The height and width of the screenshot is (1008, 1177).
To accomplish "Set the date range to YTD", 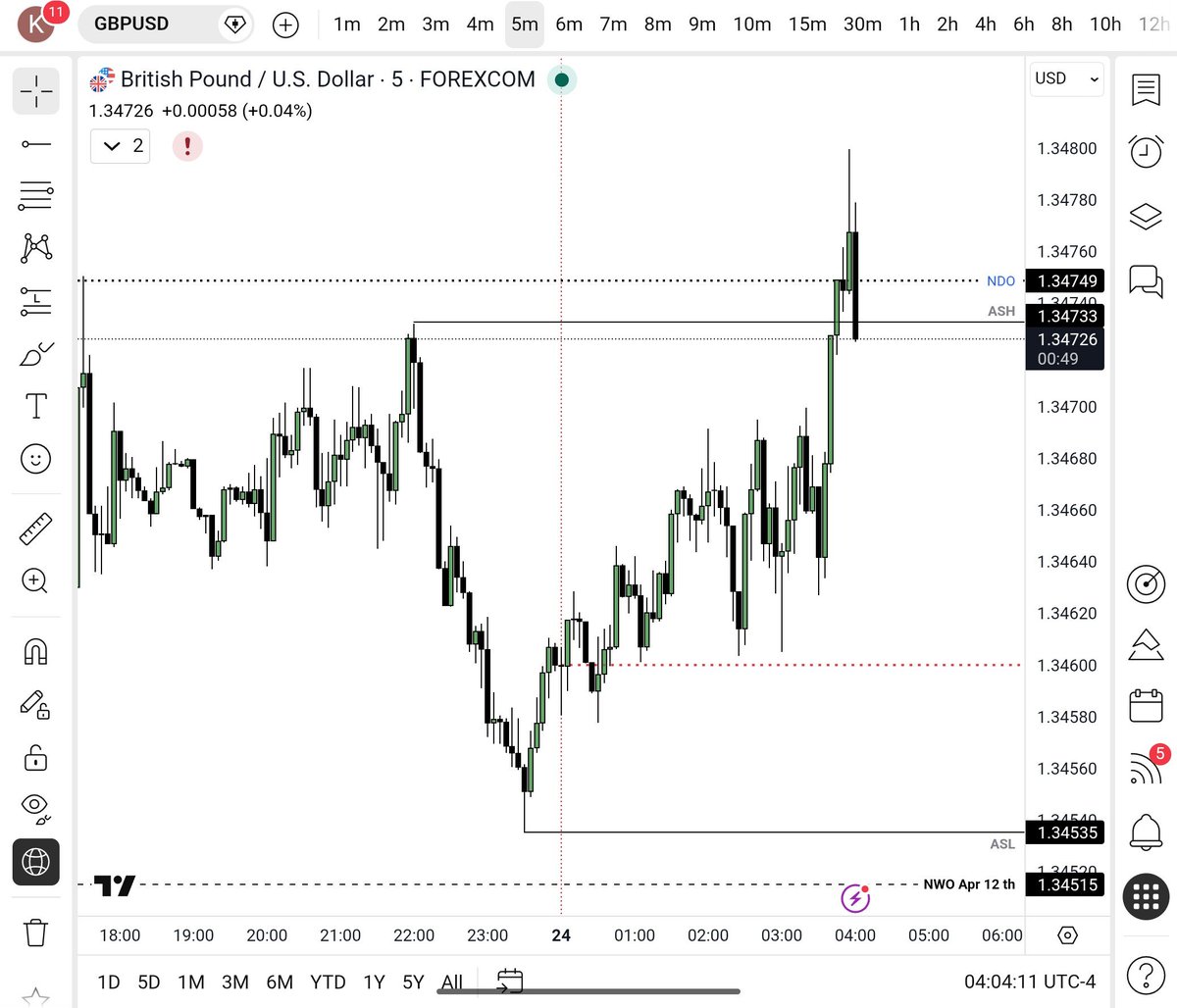I will click(x=328, y=982).
